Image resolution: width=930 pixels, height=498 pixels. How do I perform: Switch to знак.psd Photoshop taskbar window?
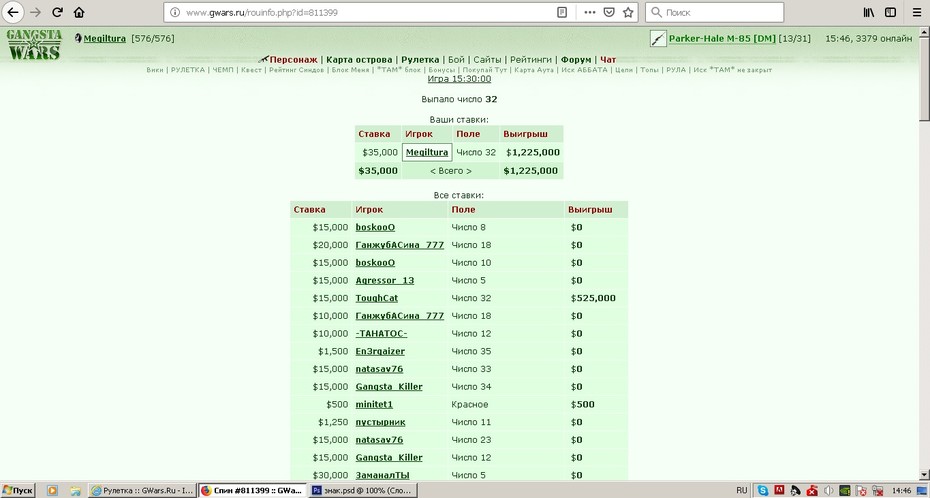coord(363,491)
